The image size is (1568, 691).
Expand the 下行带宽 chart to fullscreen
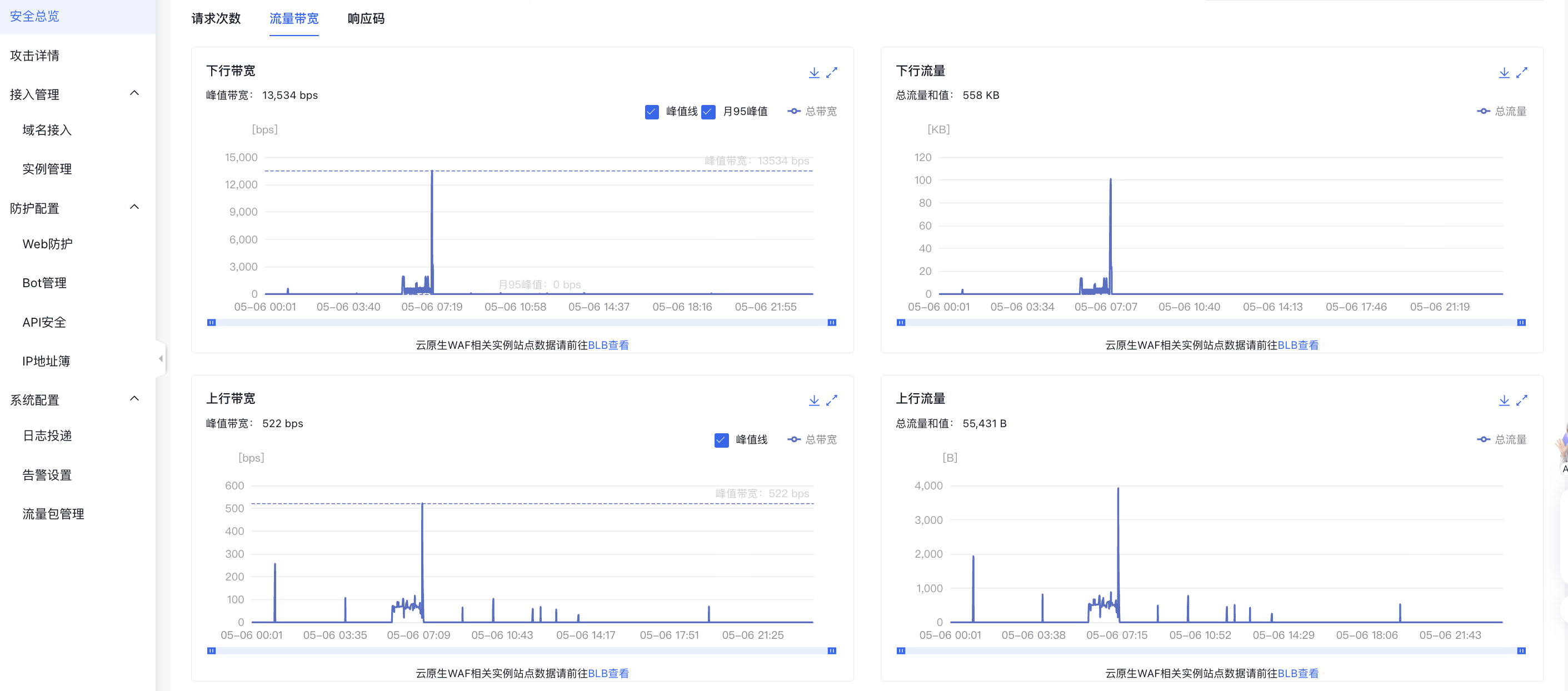[831, 73]
